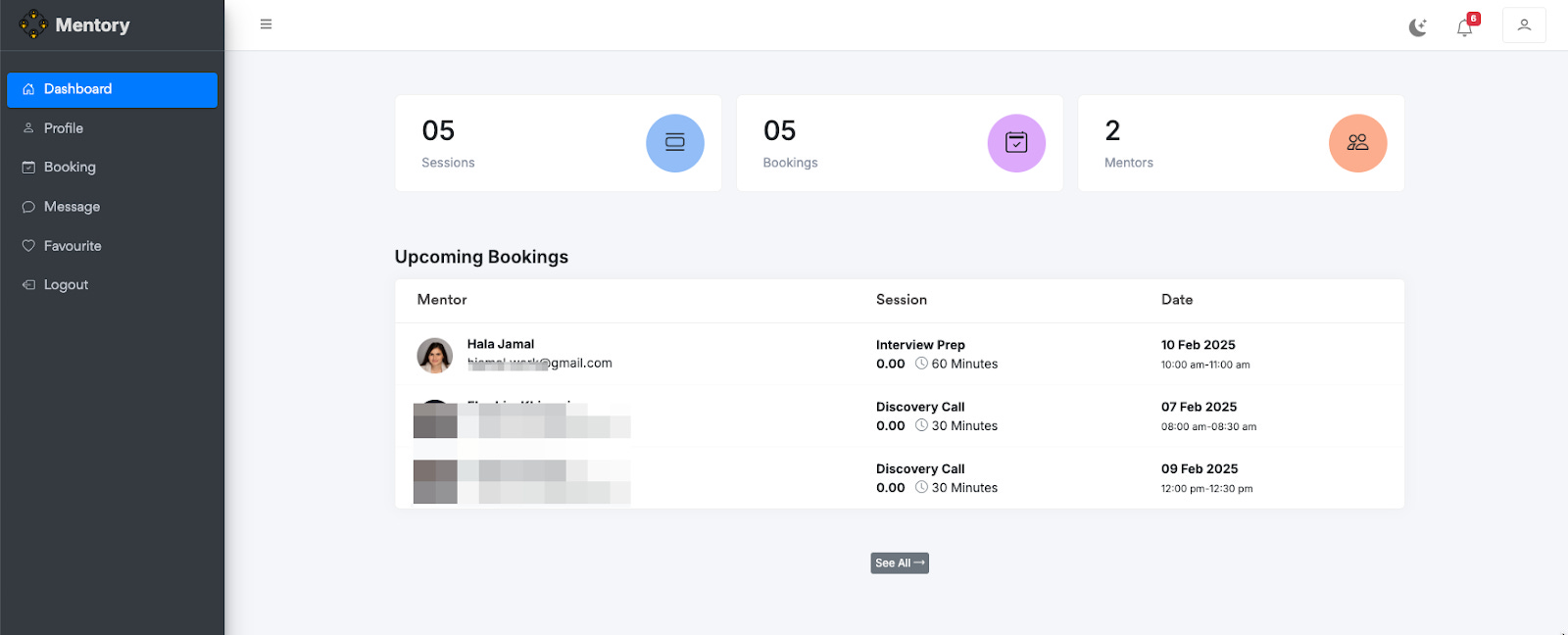The image size is (1568, 635).
Task: Open the Booking section
Action: [112, 168]
